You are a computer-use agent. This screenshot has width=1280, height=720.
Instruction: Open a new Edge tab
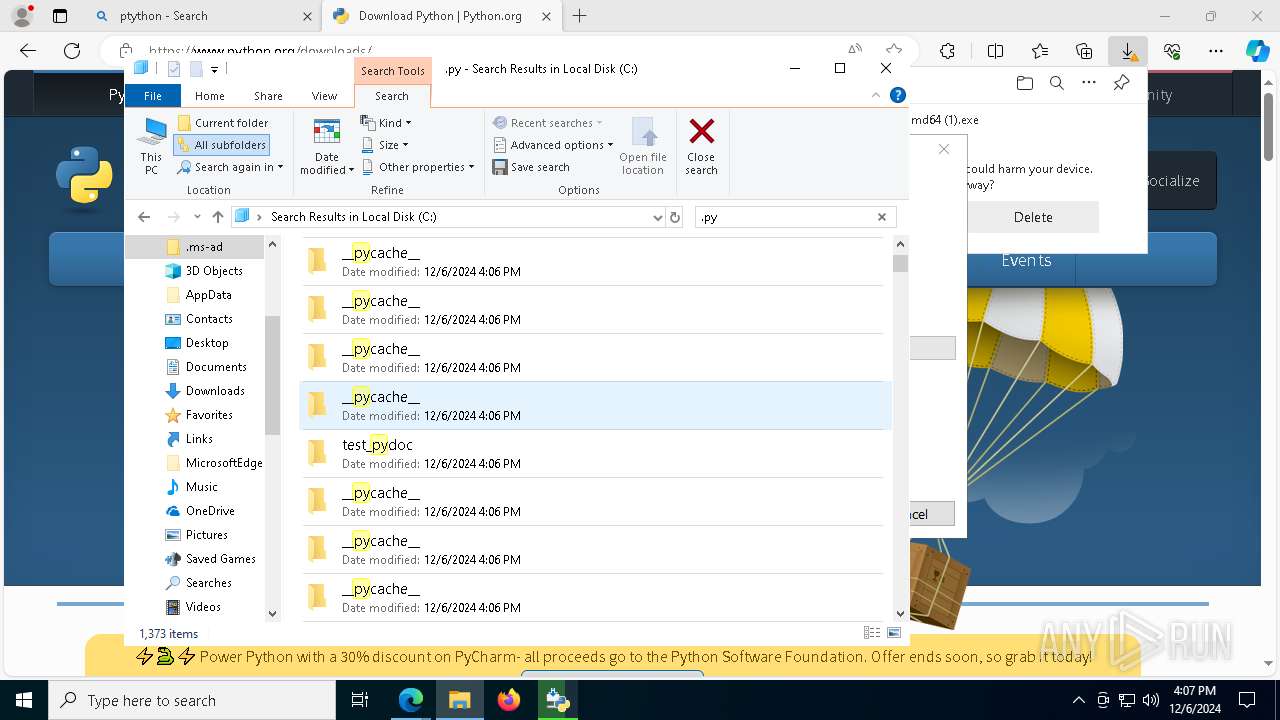tap(579, 16)
